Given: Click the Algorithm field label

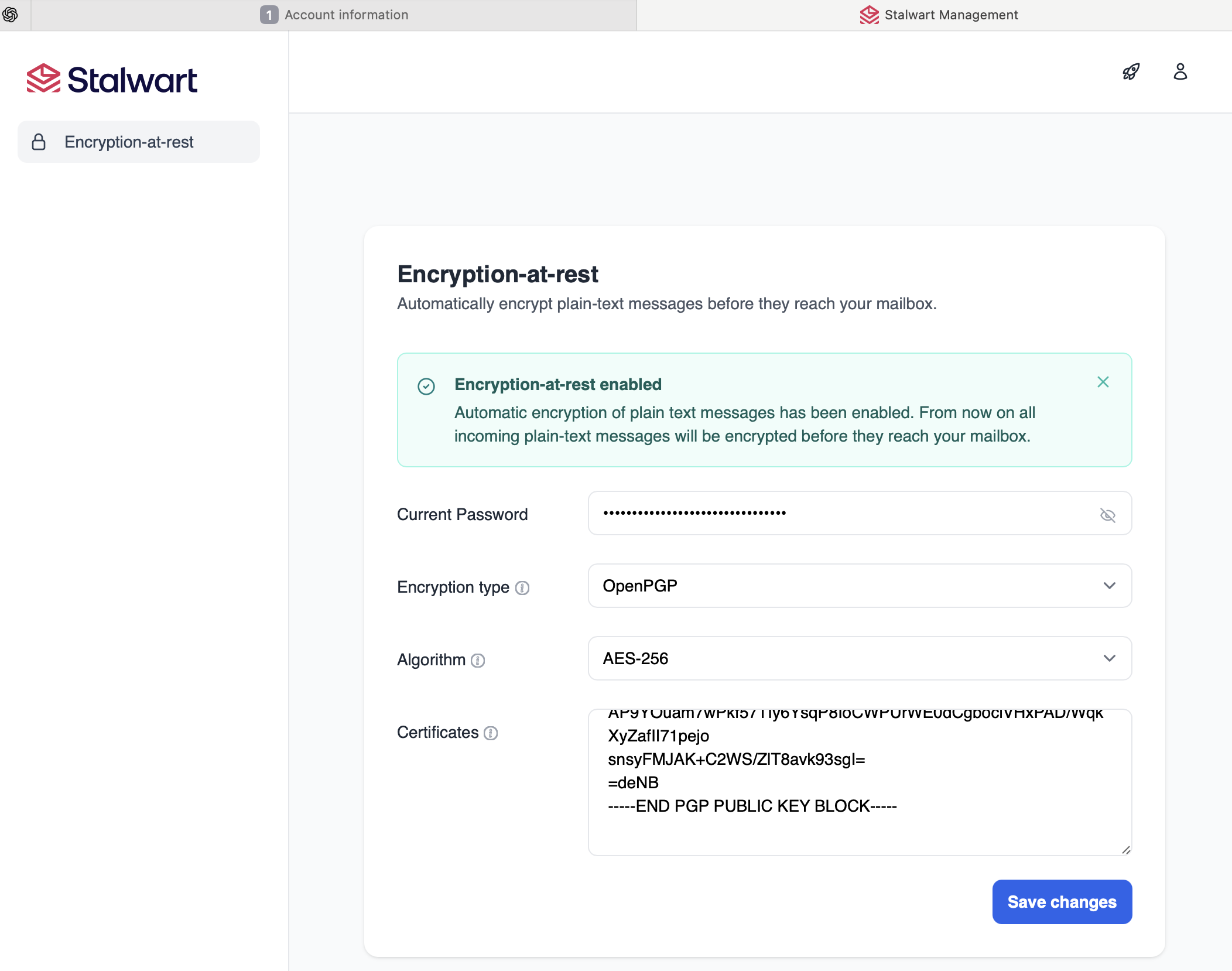Looking at the screenshot, I should pyautogui.click(x=431, y=660).
